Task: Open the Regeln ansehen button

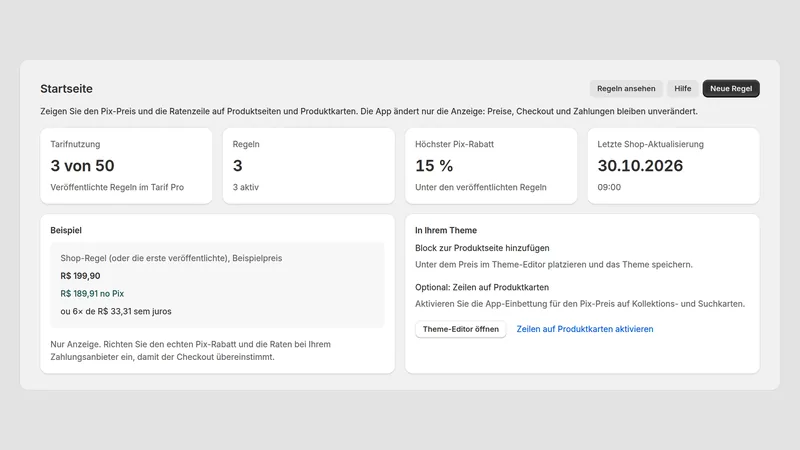Action: (626, 88)
